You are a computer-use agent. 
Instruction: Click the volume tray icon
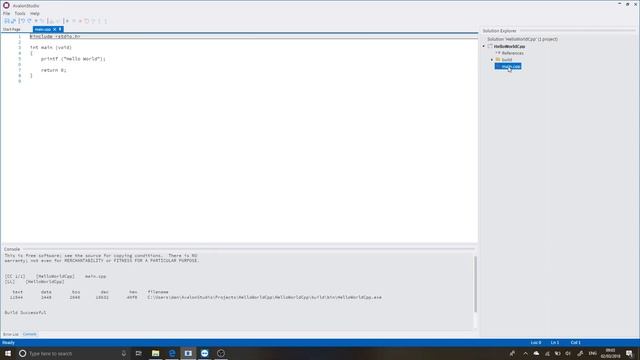coord(568,353)
